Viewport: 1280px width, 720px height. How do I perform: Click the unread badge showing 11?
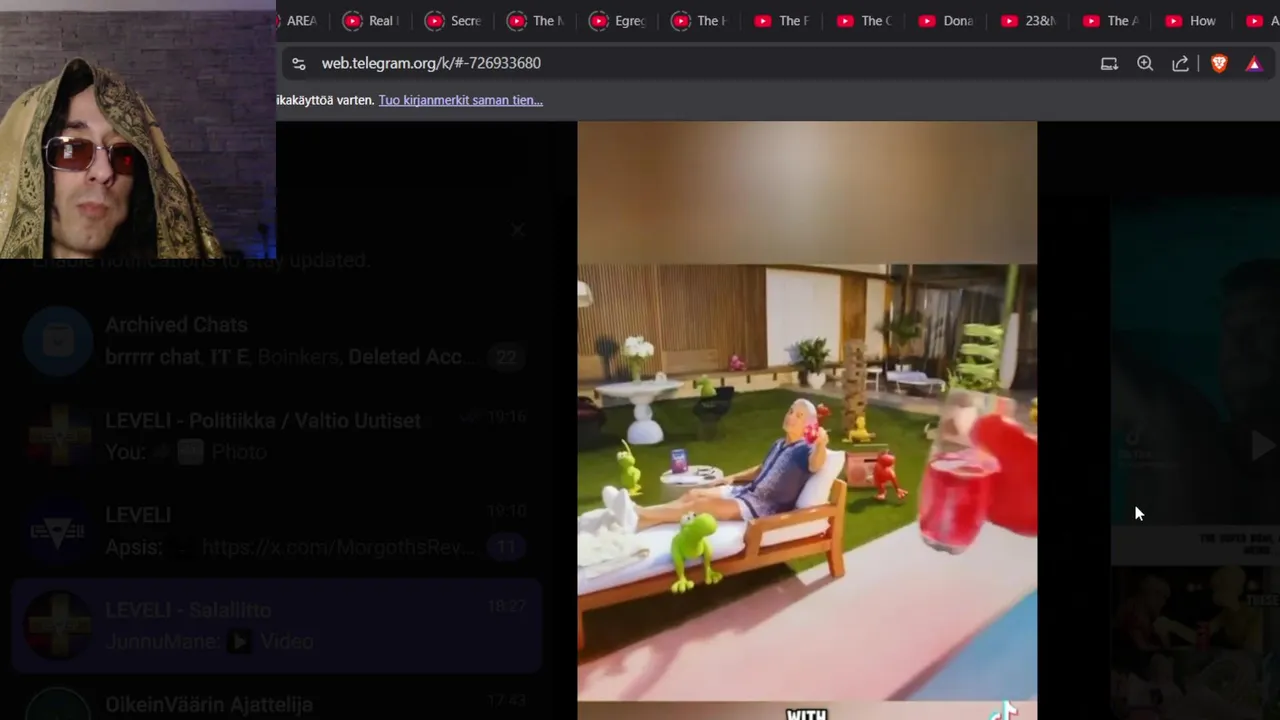[x=506, y=547]
